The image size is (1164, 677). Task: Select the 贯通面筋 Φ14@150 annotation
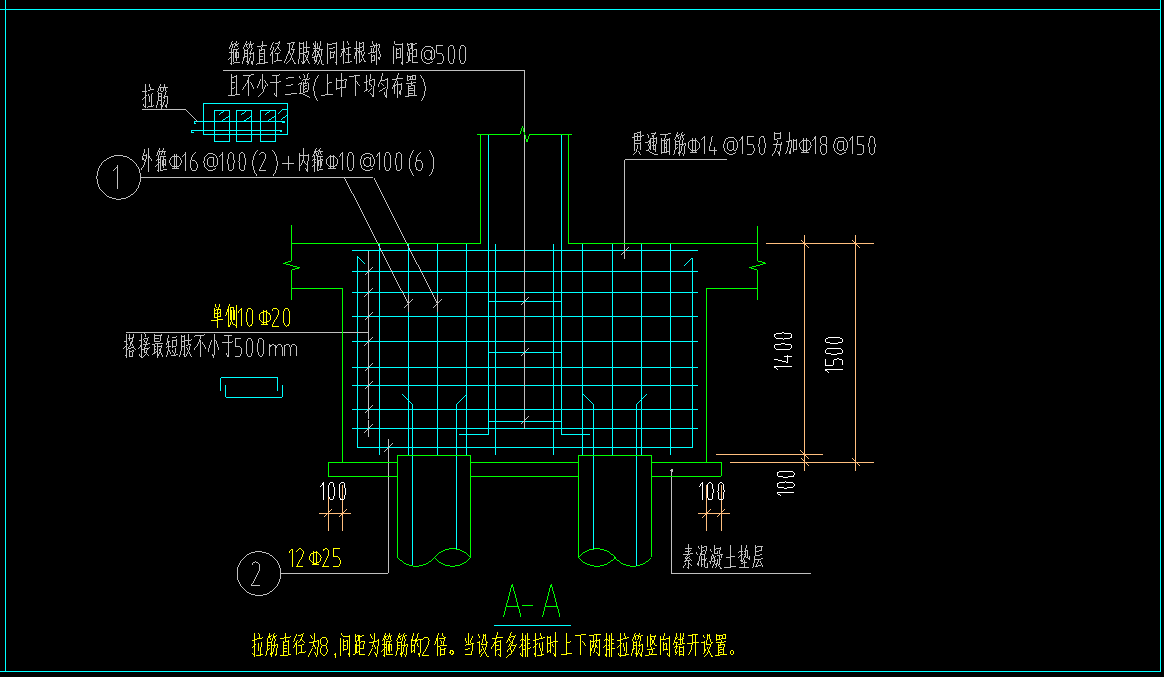(753, 145)
